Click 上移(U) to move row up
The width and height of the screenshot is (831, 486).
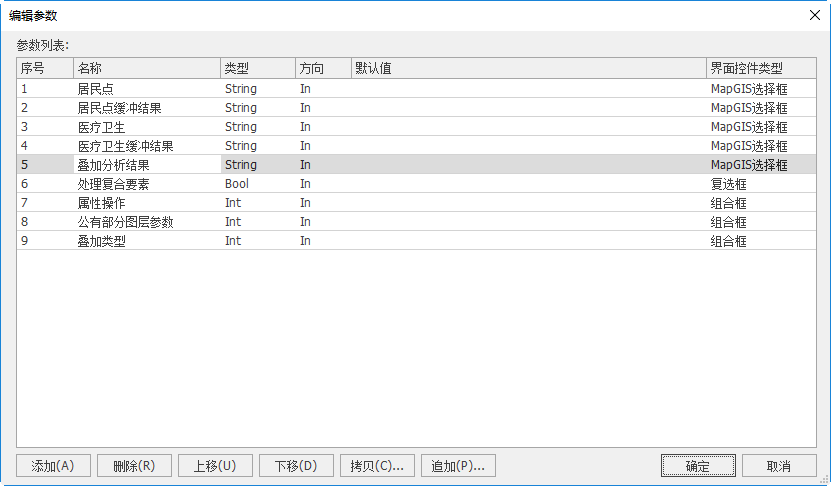click(215, 466)
